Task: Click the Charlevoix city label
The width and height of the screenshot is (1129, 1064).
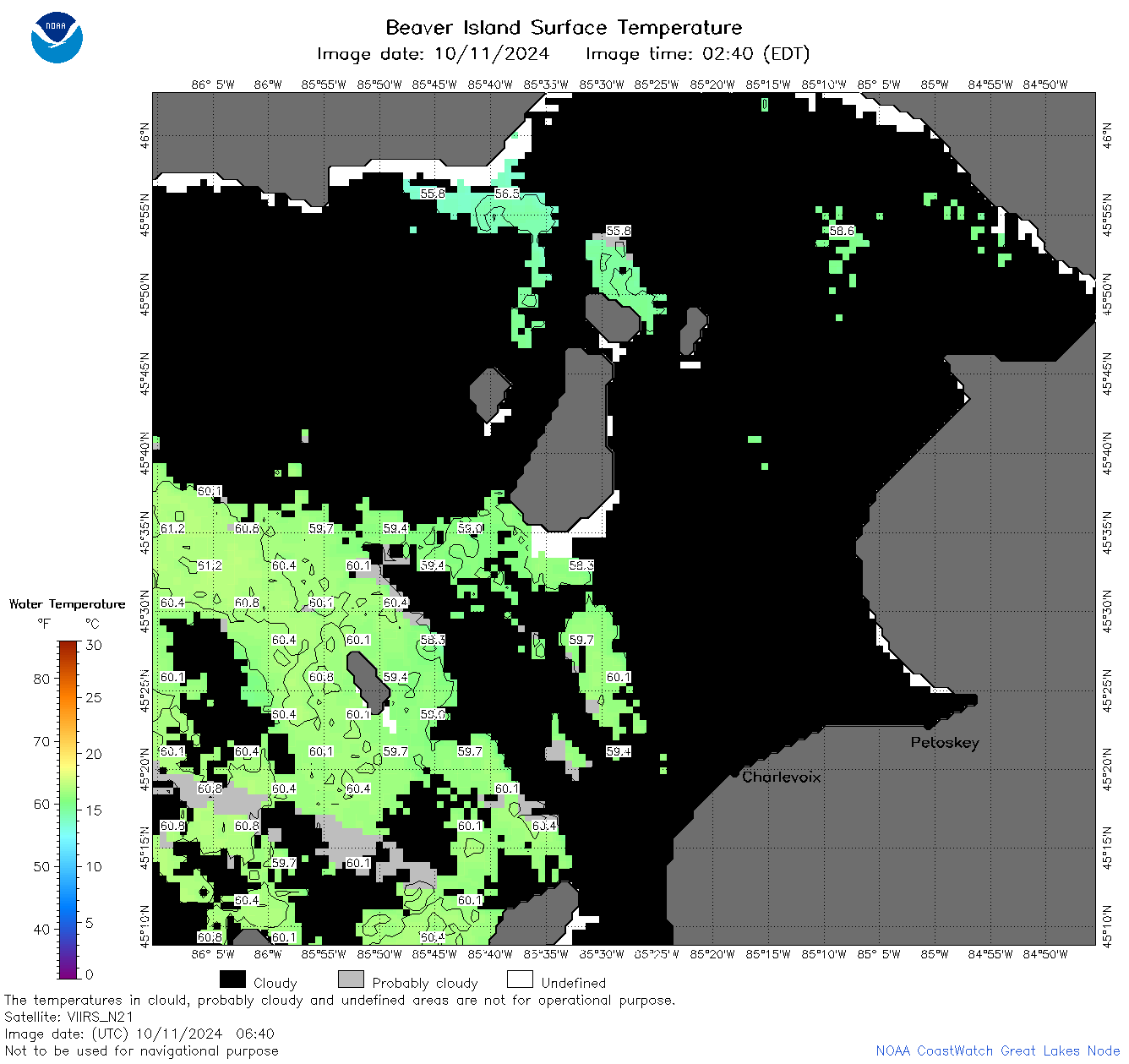Action: coord(781,777)
